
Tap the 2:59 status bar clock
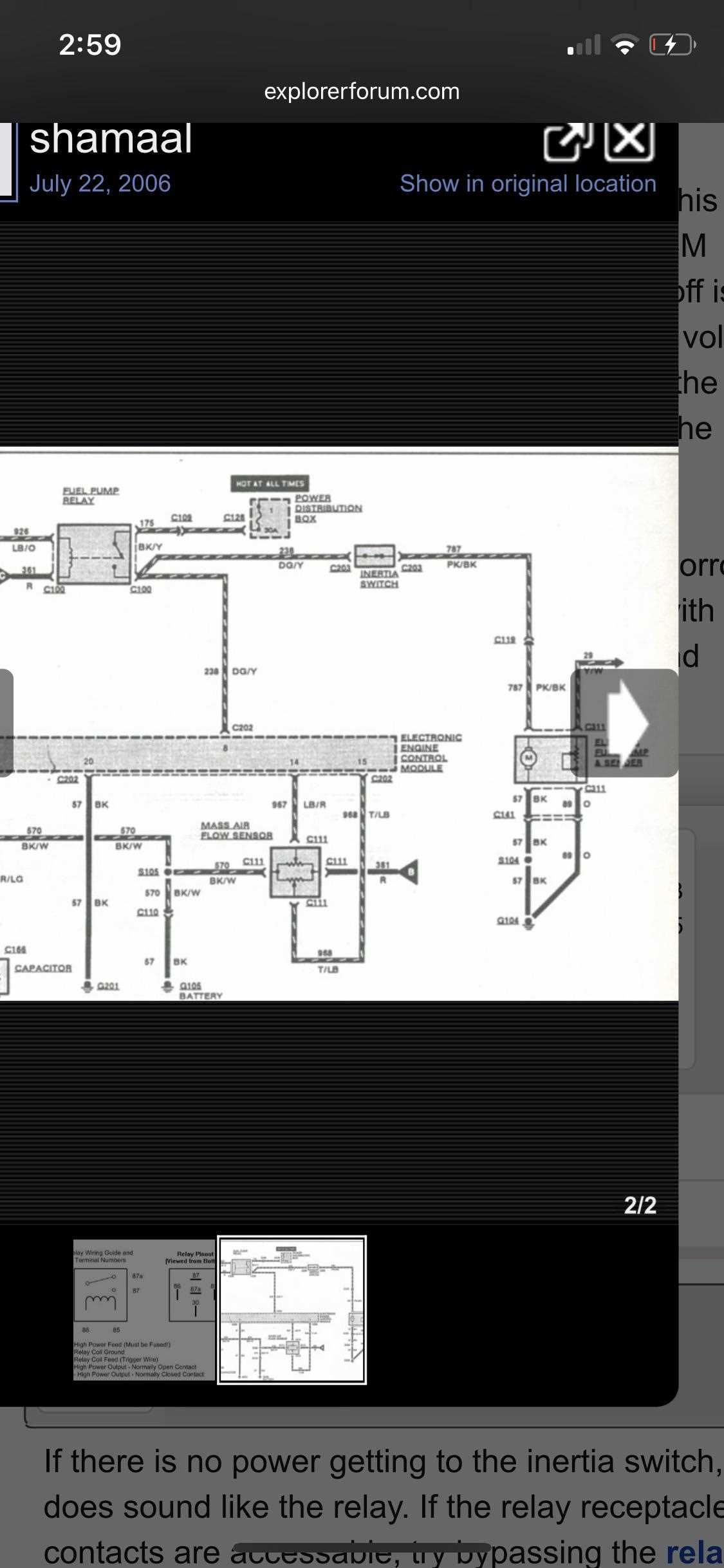pos(90,44)
